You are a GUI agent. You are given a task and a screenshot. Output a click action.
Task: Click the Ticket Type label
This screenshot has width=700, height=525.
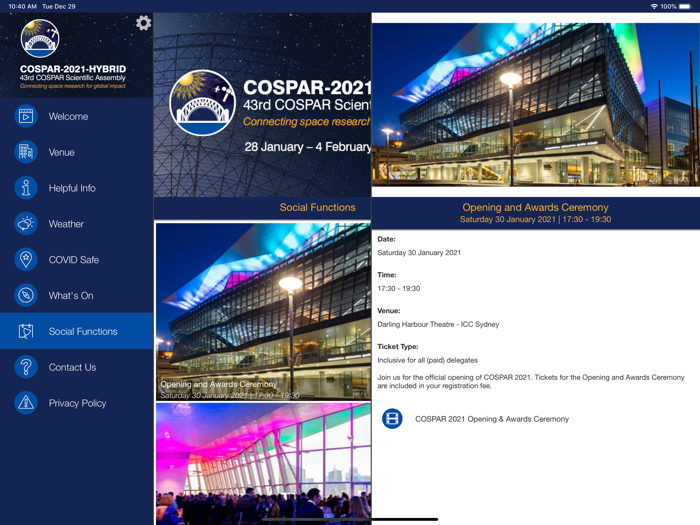pyautogui.click(x=398, y=346)
